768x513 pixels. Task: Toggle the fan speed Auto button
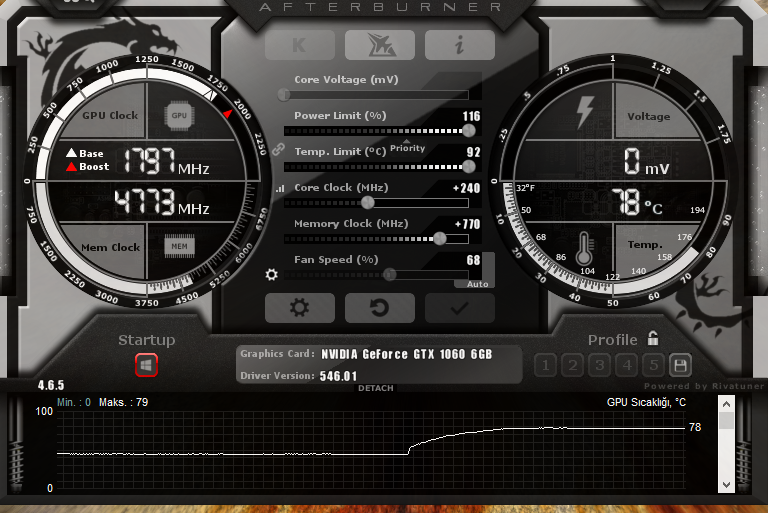[x=478, y=284]
